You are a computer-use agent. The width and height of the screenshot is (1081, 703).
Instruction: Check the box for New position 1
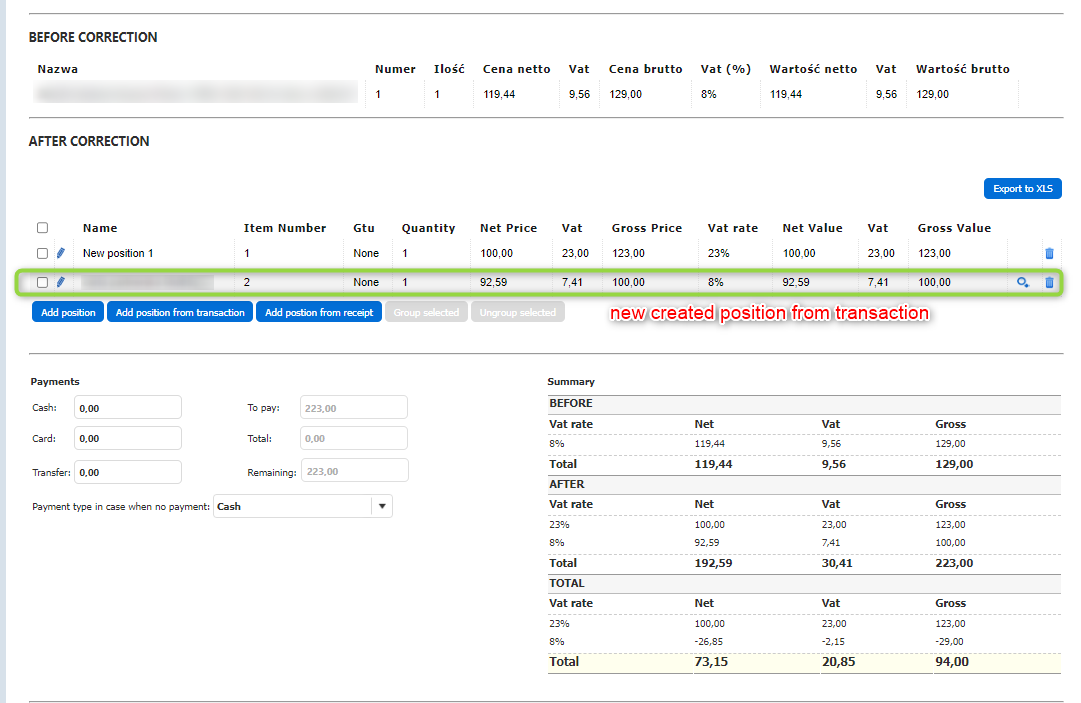[x=42, y=254]
